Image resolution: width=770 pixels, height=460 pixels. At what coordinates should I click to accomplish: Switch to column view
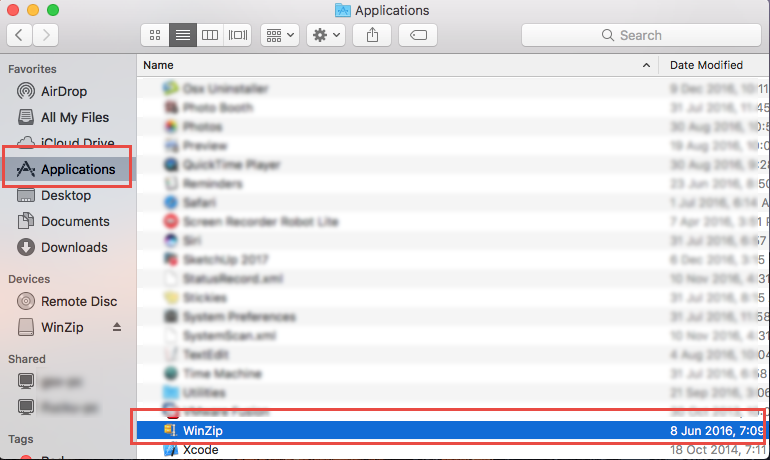(x=210, y=35)
